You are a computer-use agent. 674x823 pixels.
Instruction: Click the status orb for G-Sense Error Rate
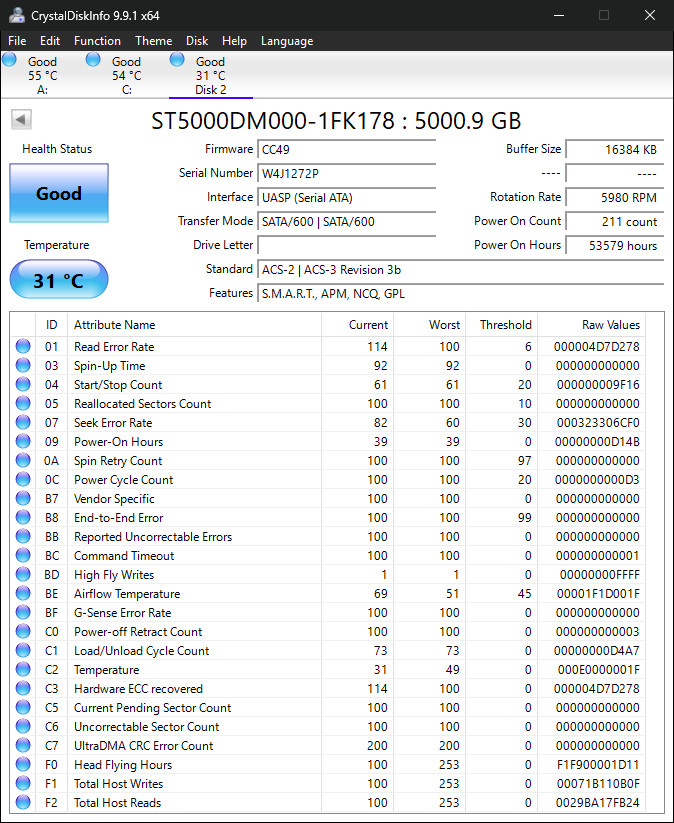(23, 612)
